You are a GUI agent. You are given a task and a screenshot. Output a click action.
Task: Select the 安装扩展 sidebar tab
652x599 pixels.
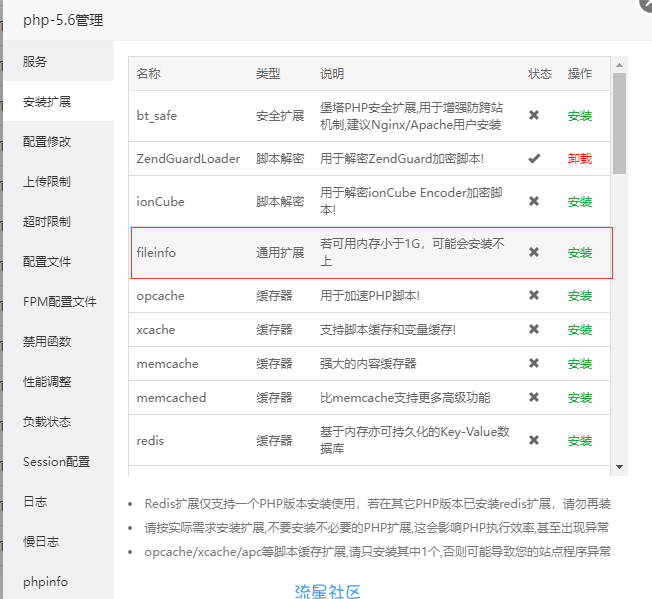(x=58, y=101)
